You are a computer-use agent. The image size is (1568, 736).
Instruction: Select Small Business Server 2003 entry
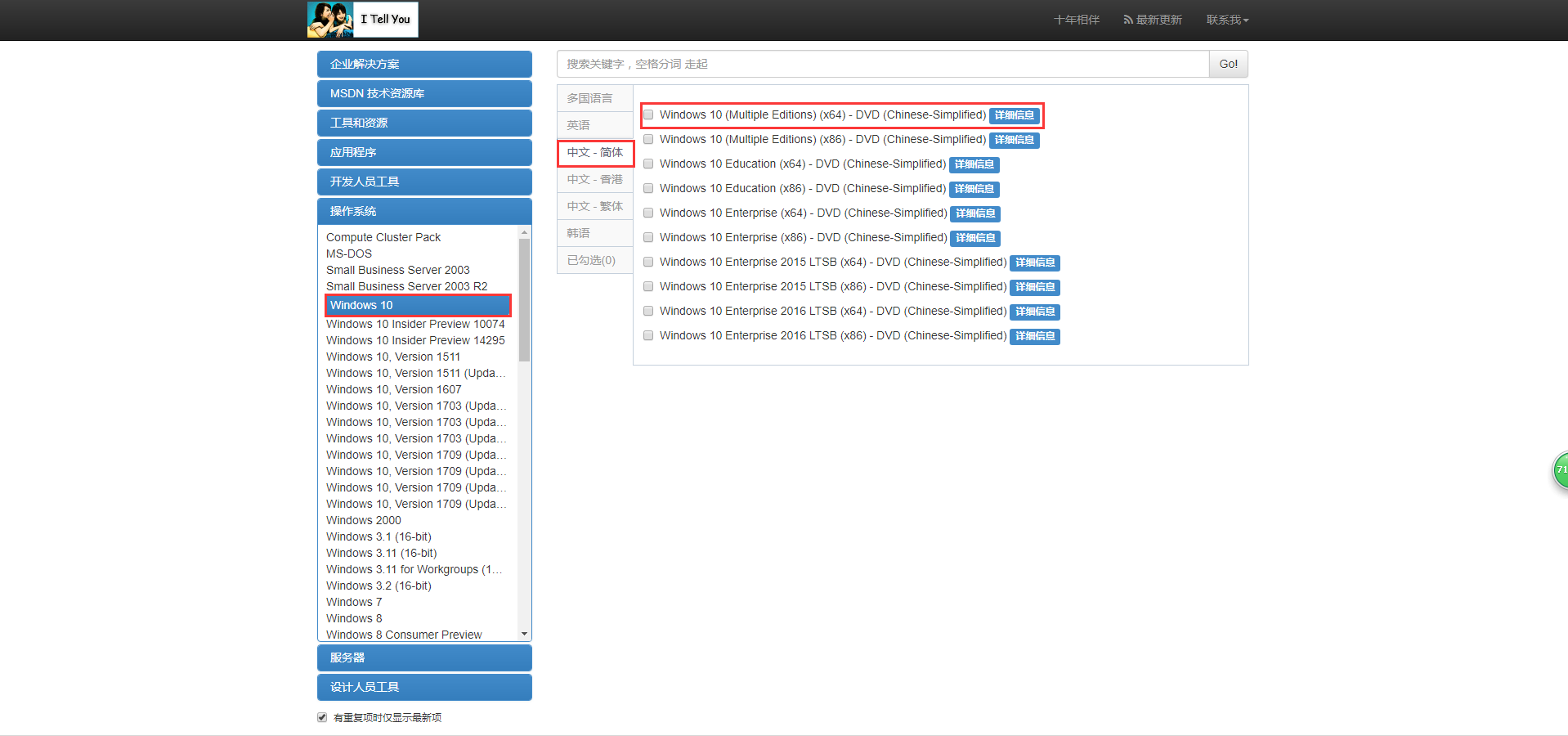[398, 270]
